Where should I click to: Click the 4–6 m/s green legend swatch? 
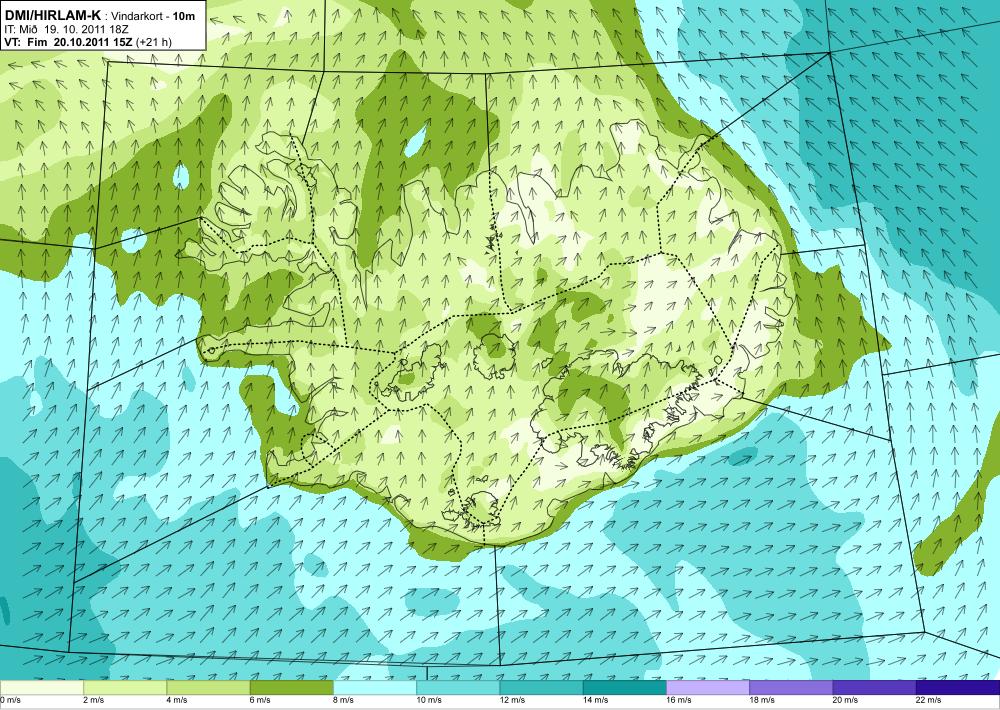(208, 688)
